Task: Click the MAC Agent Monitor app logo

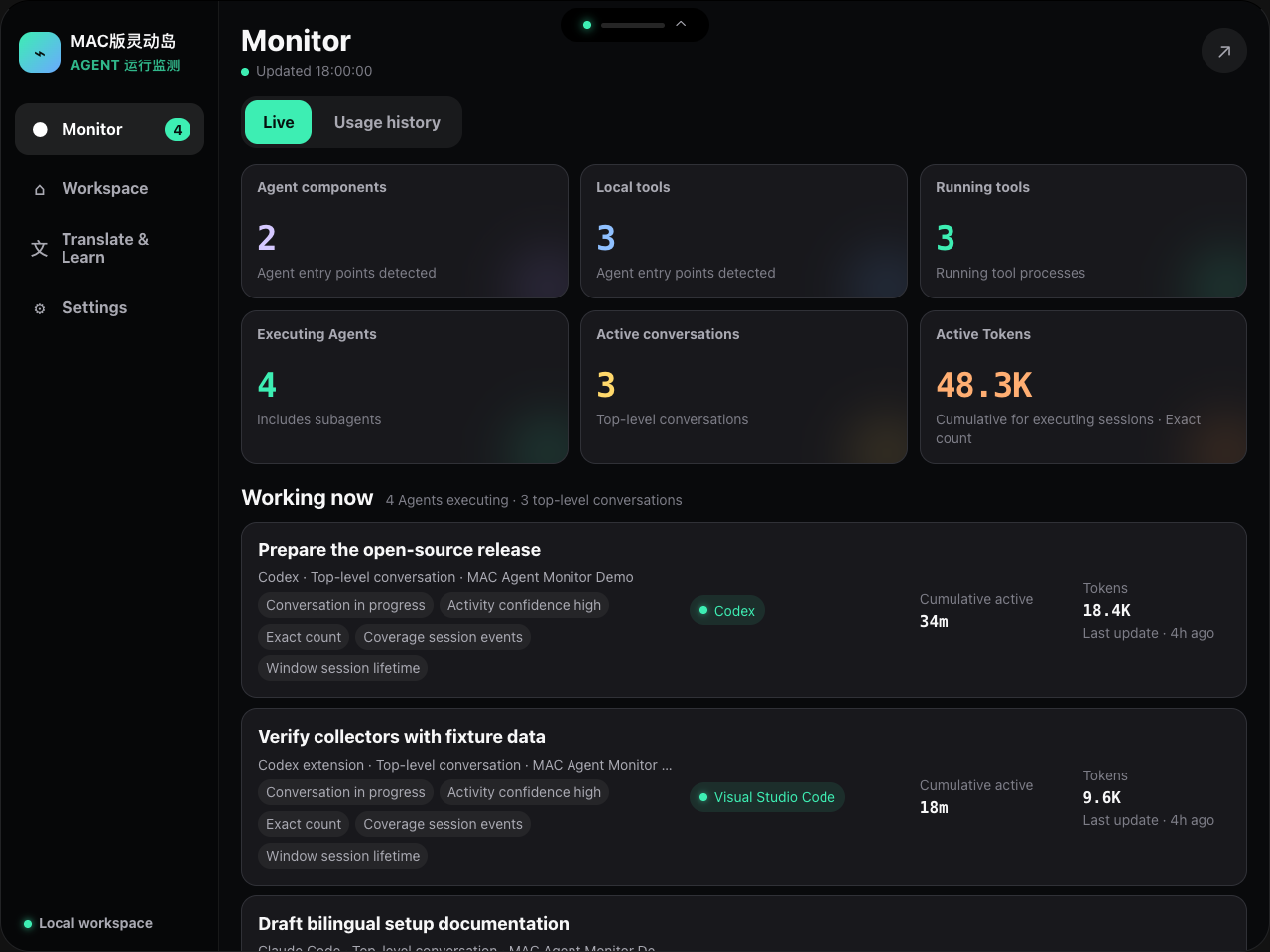Action: [x=40, y=53]
